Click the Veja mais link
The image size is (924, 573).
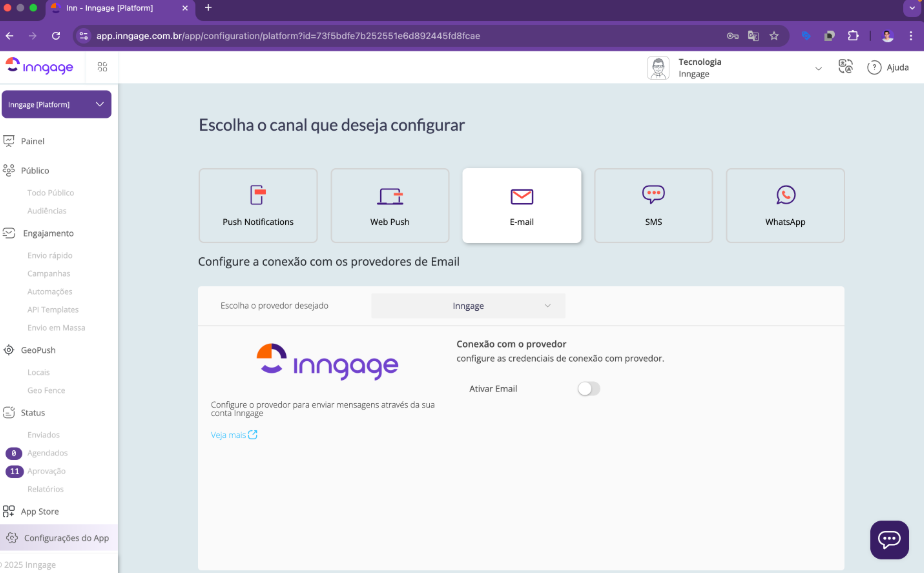[x=228, y=435]
